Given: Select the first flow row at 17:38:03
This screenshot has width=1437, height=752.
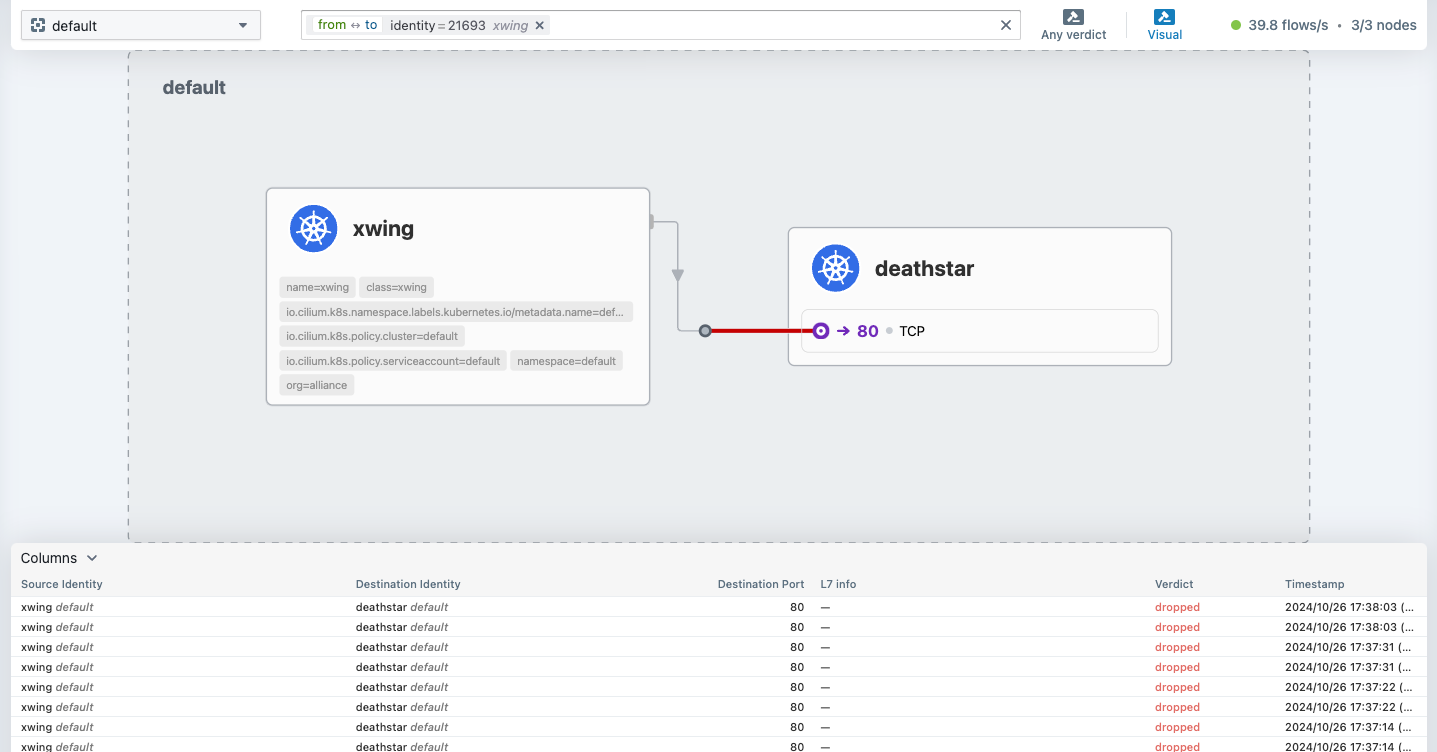Looking at the screenshot, I should coord(718,607).
